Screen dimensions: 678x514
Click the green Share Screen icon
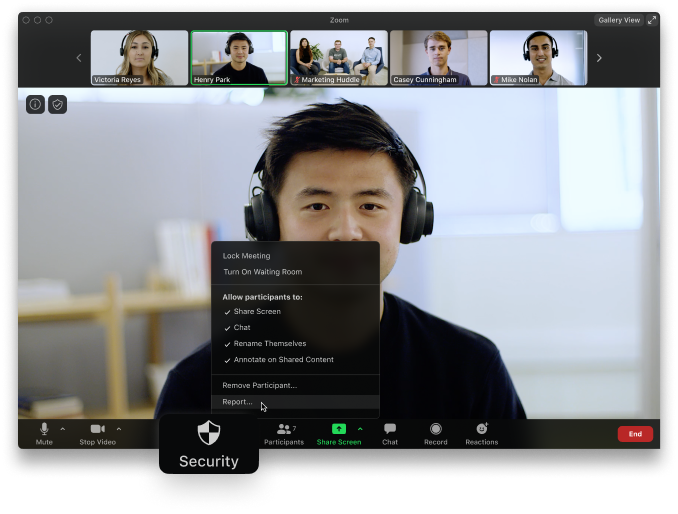[x=339, y=429]
